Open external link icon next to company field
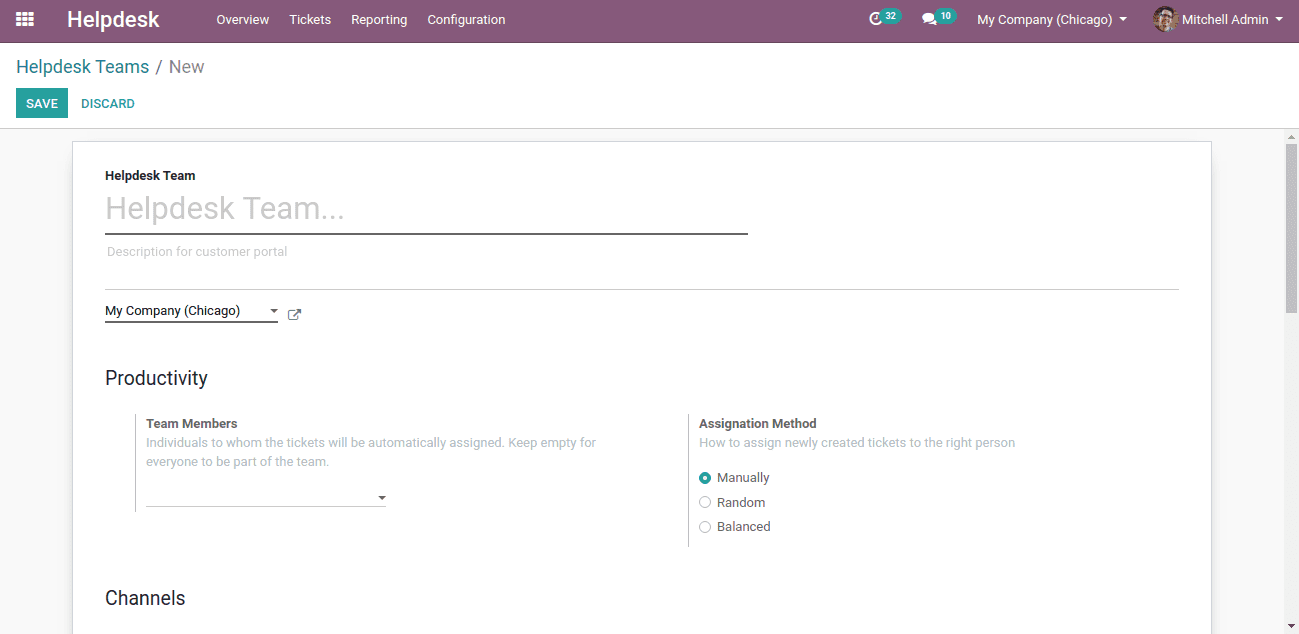This screenshot has height=634, width=1299. (294, 314)
